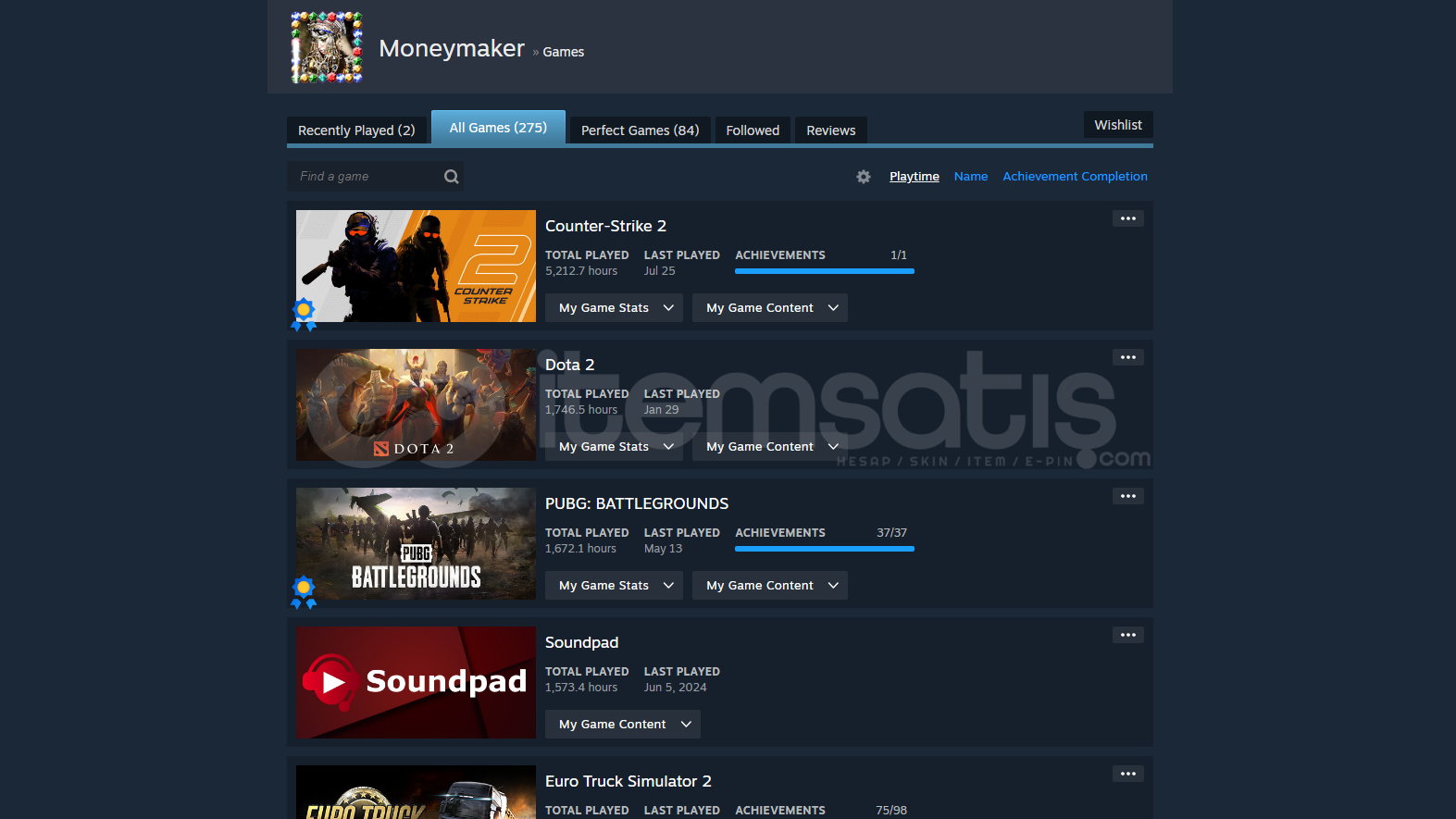Viewport: 1456px width, 819px height.
Task: Click the 75/98 achievements count
Action: (891, 811)
